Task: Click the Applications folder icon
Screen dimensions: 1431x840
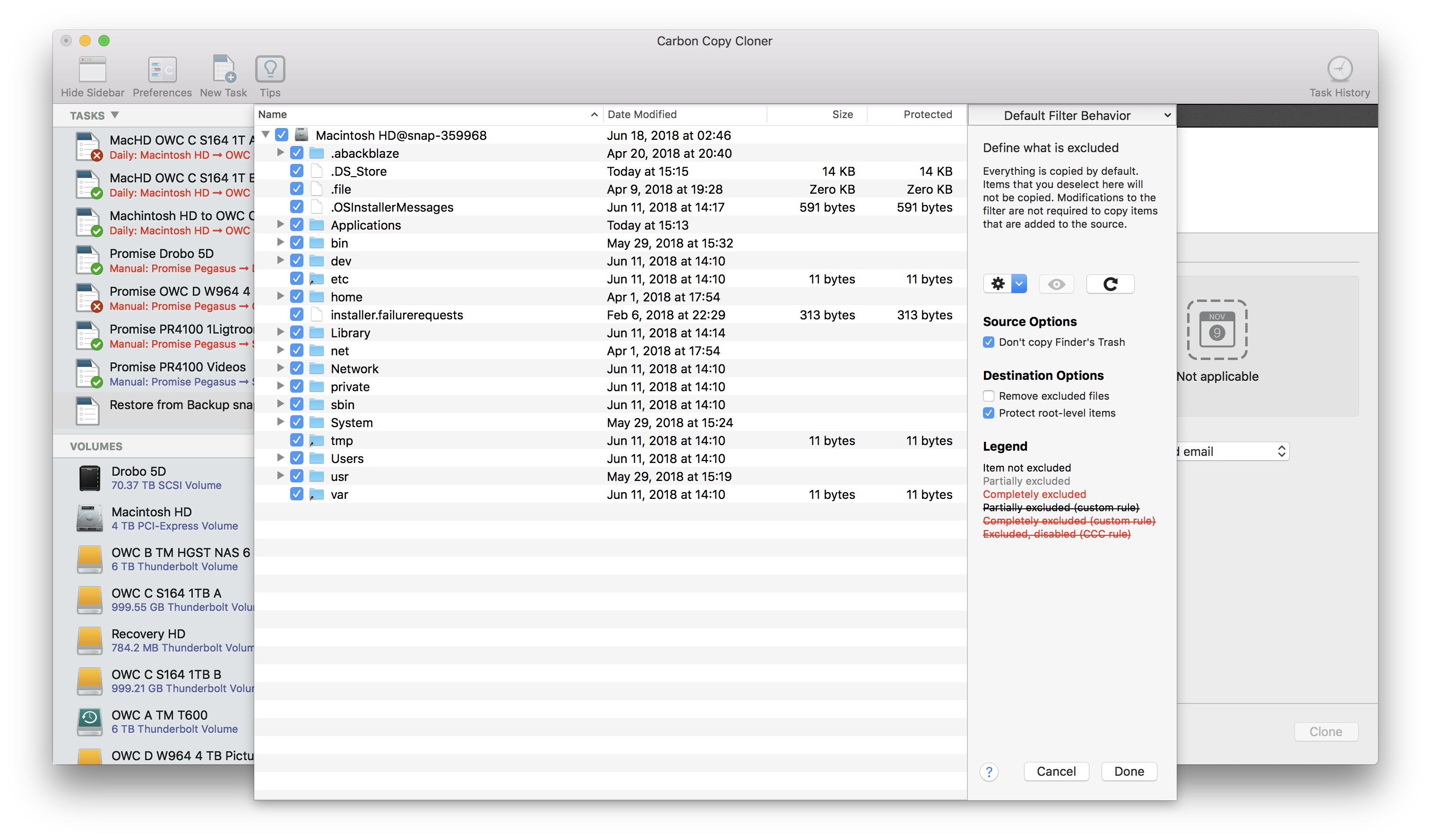Action: [x=317, y=225]
